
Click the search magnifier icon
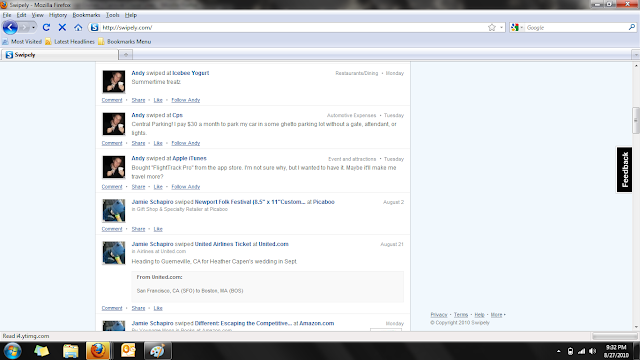tap(632, 27)
